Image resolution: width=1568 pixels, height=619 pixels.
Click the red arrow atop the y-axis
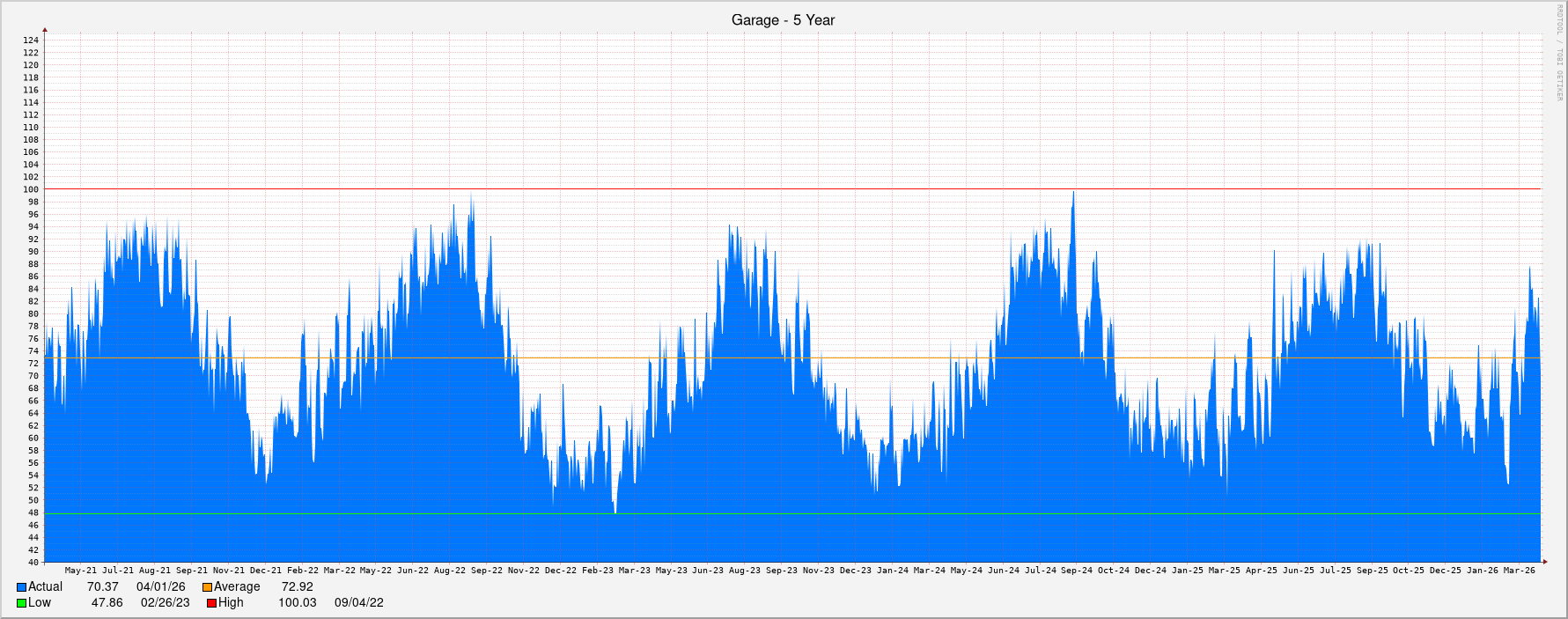pyautogui.click(x=45, y=31)
